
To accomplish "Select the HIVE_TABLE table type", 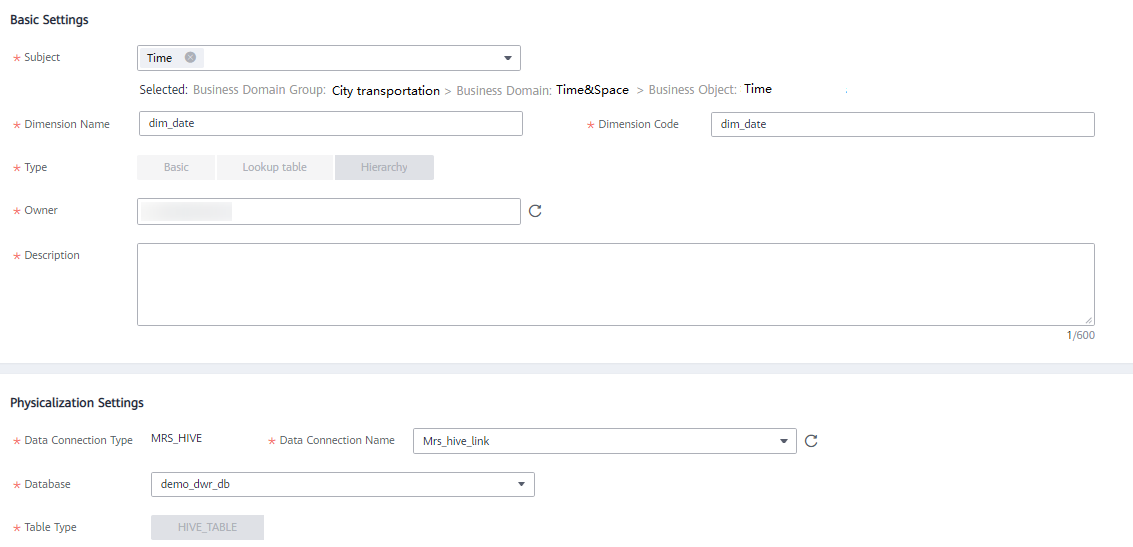I will (207, 527).
